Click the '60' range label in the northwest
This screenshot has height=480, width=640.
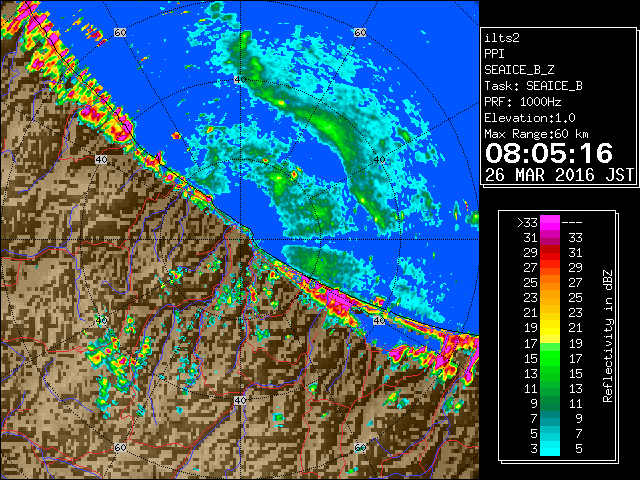click(120, 32)
